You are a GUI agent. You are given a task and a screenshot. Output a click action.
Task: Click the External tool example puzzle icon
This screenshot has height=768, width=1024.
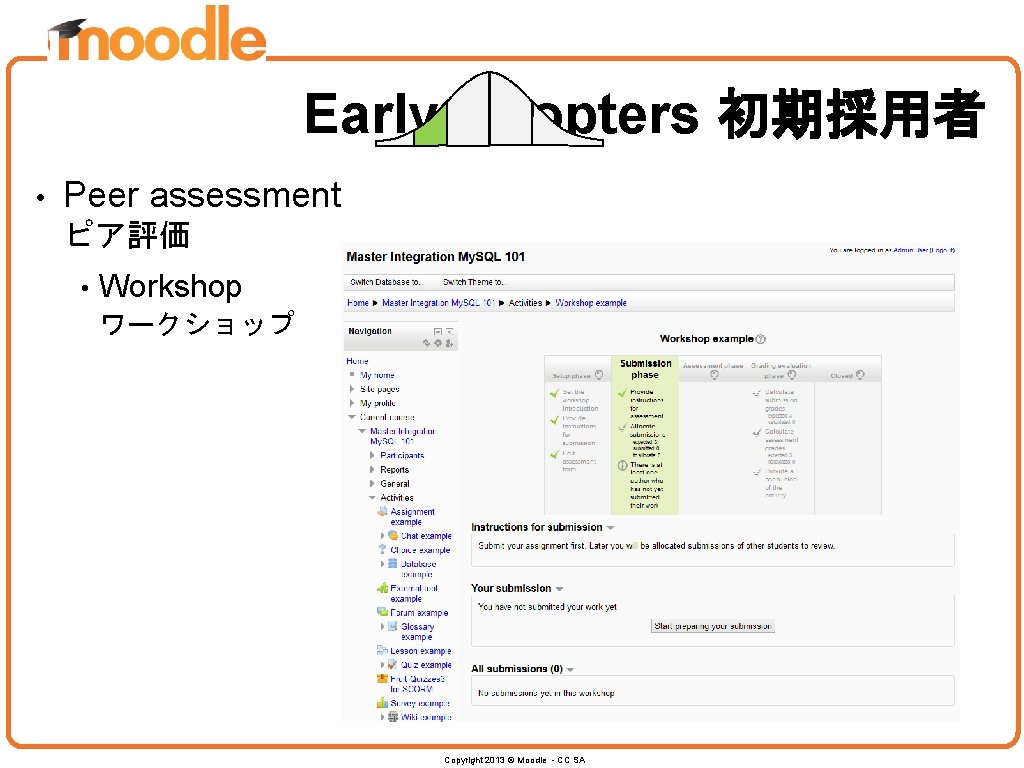[x=383, y=588]
